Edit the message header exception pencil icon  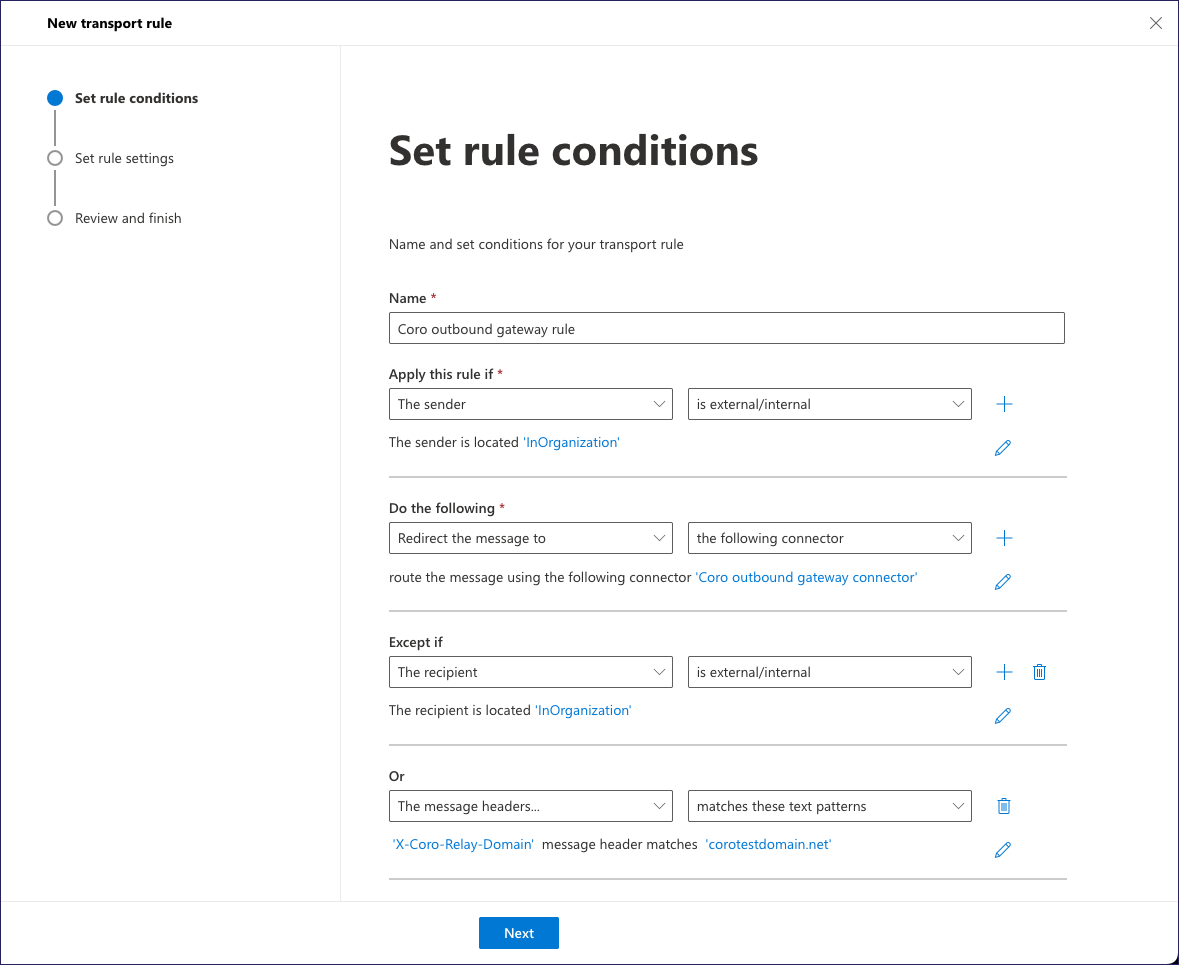pyautogui.click(x=1003, y=850)
